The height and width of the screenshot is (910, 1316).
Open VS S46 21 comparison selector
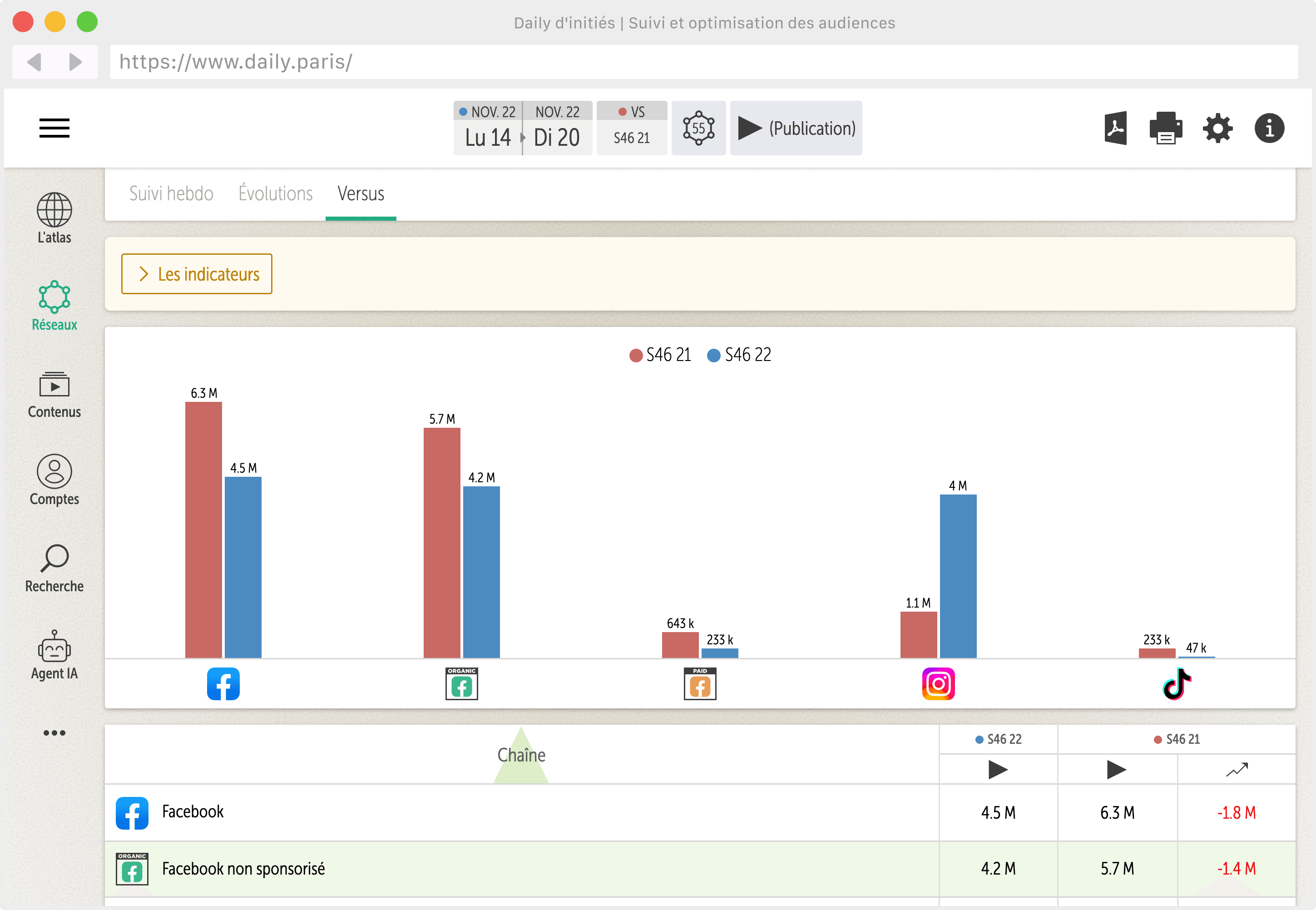[632, 129]
